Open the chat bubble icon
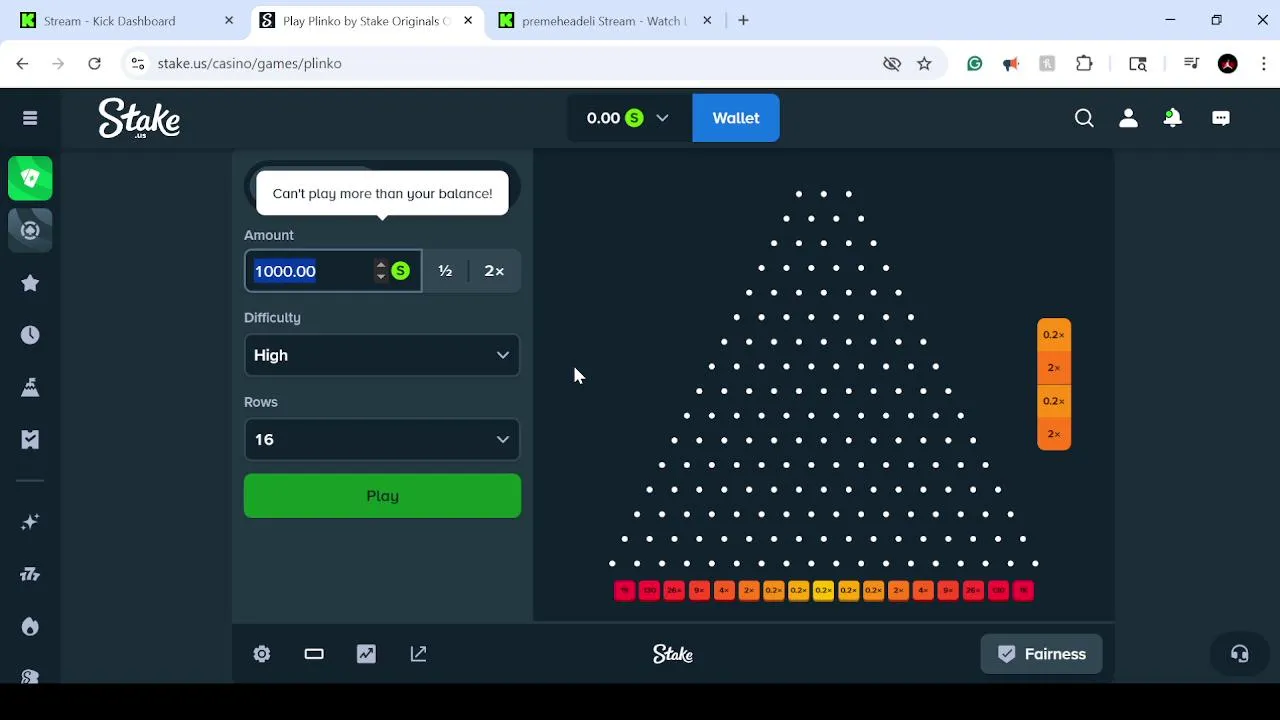 (x=1221, y=118)
